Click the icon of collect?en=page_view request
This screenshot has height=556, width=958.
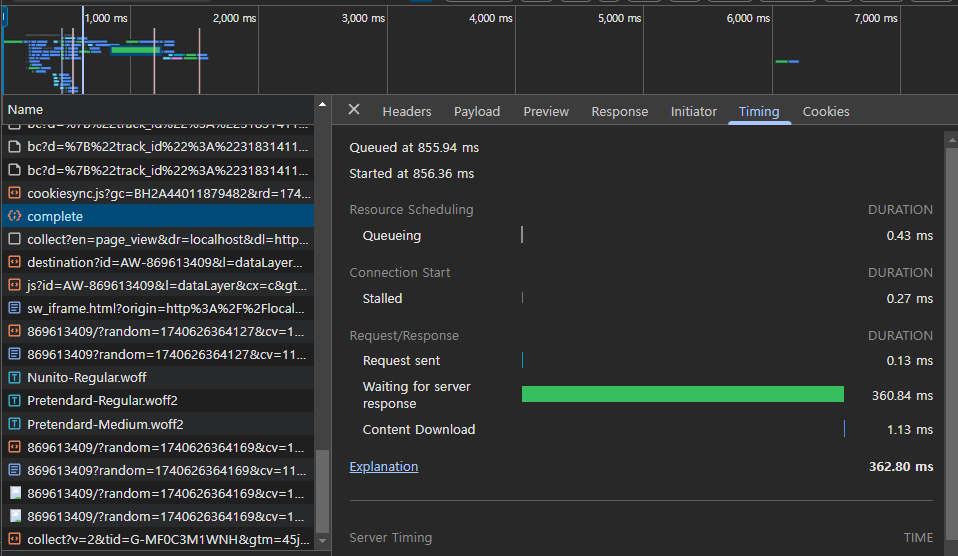14,239
